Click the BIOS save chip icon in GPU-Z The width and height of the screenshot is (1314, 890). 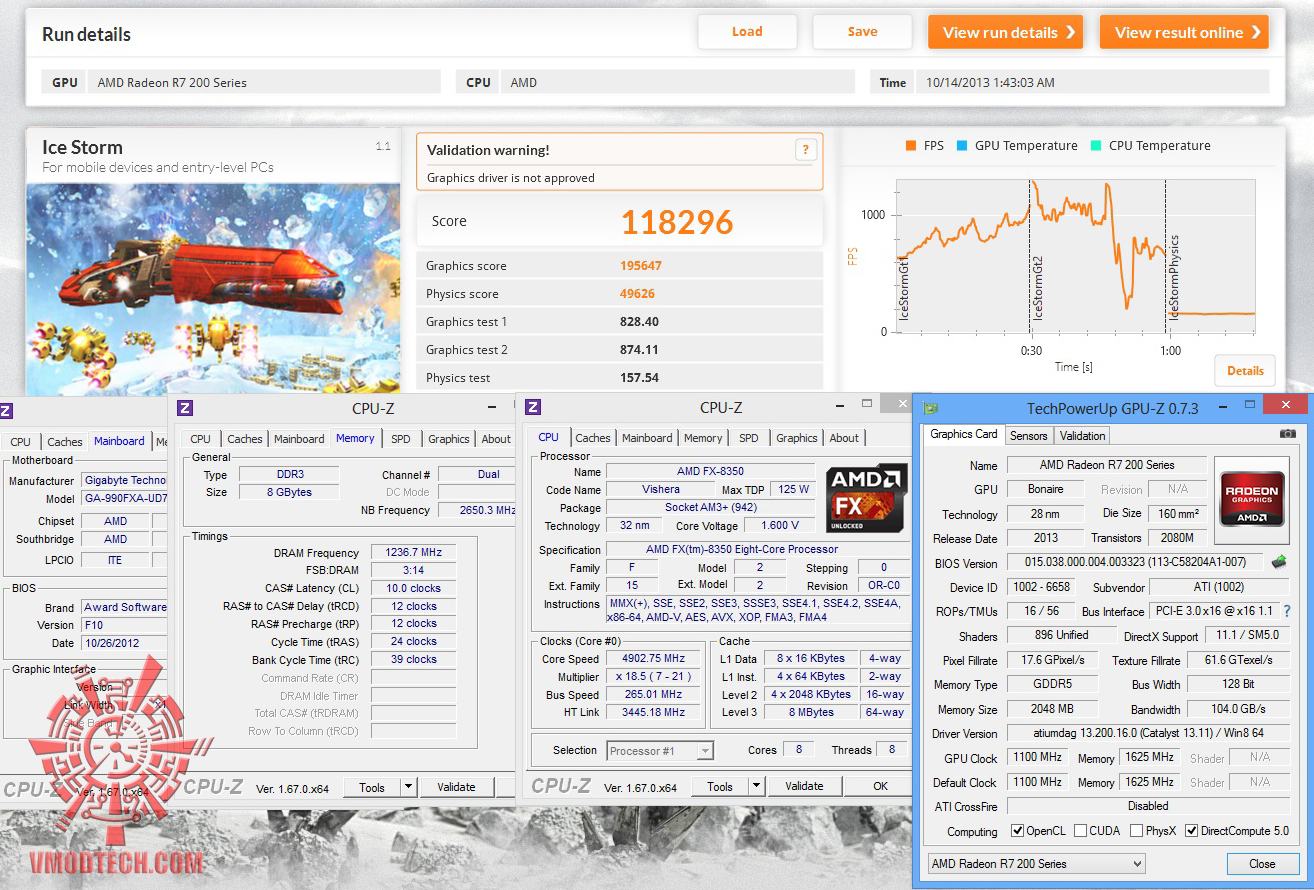pyautogui.click(x=1279, y=563)
